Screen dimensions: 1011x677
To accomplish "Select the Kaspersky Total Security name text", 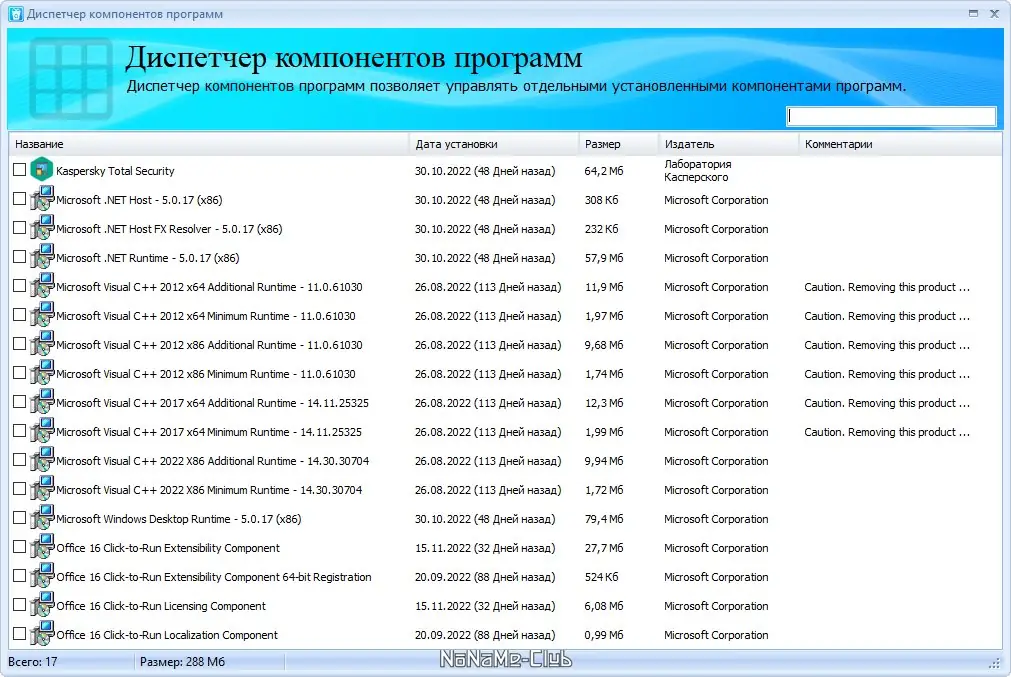I will pos(115,171).
